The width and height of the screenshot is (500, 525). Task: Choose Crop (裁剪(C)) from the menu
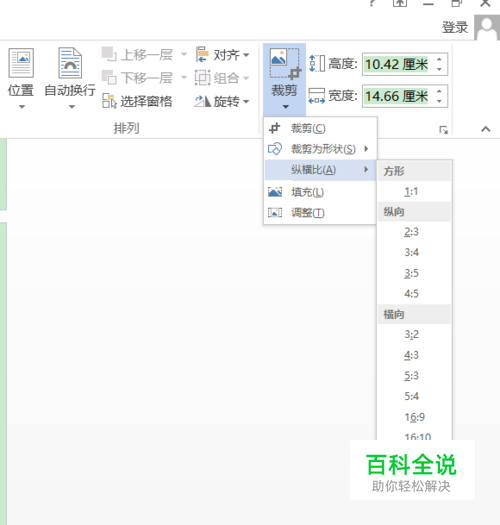pyautogui.click(x=320, y=128)
